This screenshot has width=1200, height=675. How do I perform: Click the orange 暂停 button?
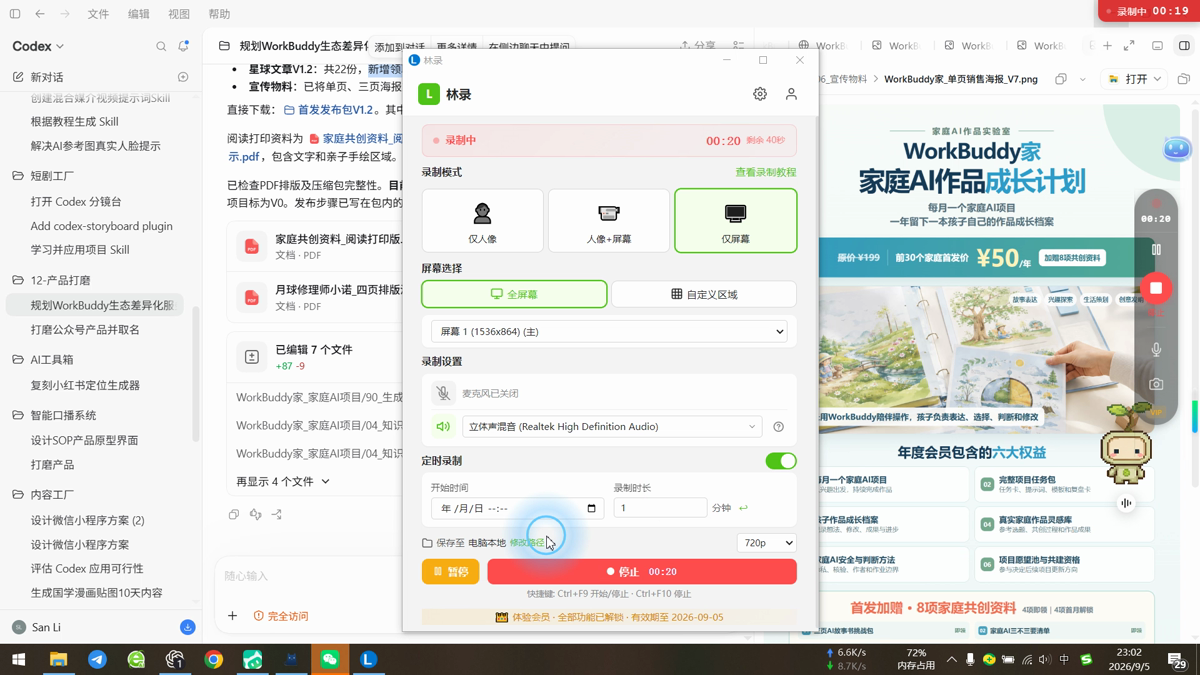pyautogui.click(x=450, y=572)
